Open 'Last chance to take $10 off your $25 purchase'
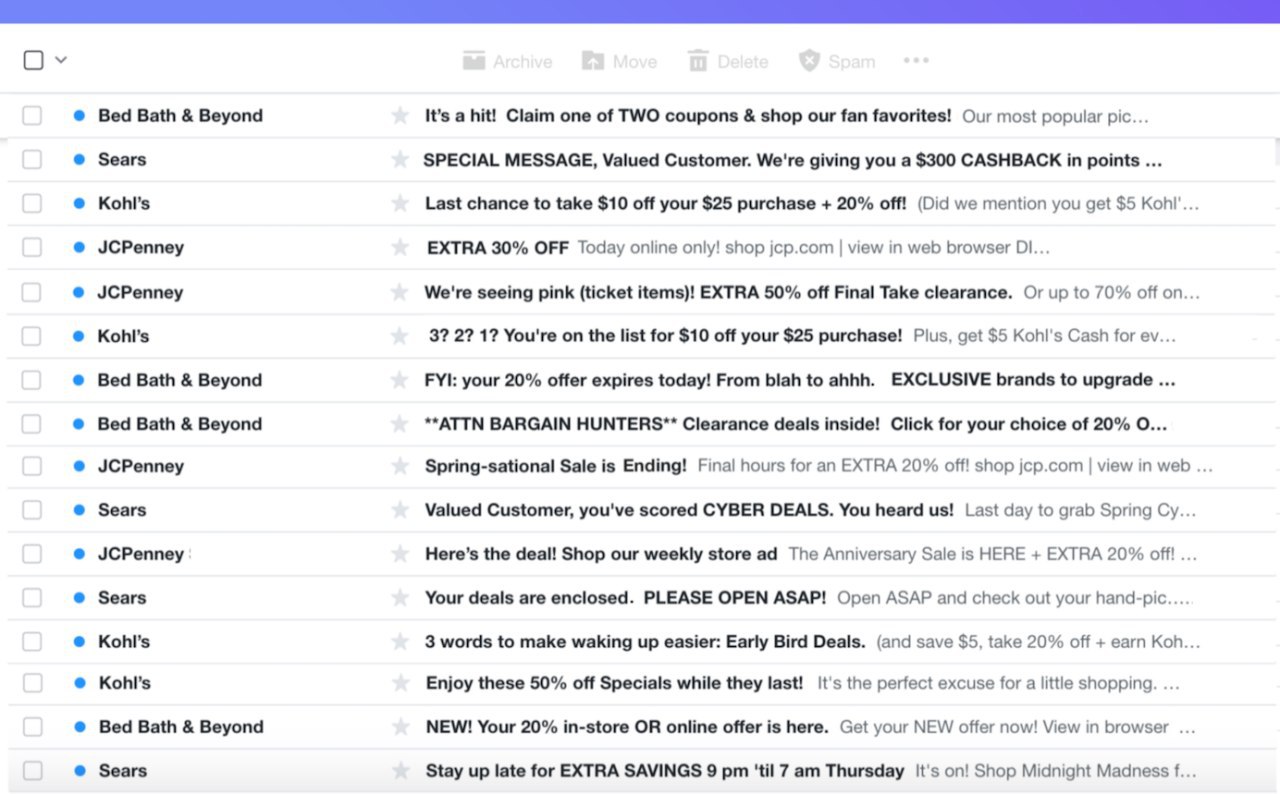Image resolution: width=1280 pixels, height=794 pixels. coord(665,204)
